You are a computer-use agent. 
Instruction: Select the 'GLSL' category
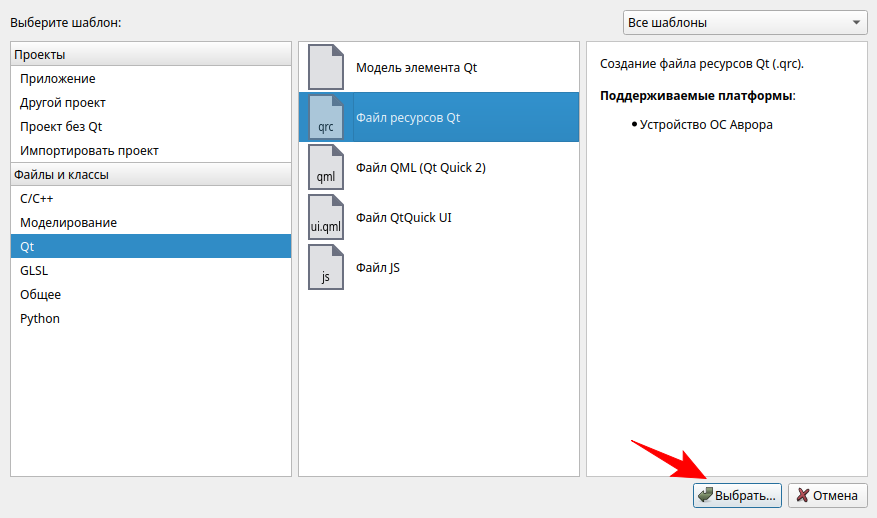click(34, 270)
